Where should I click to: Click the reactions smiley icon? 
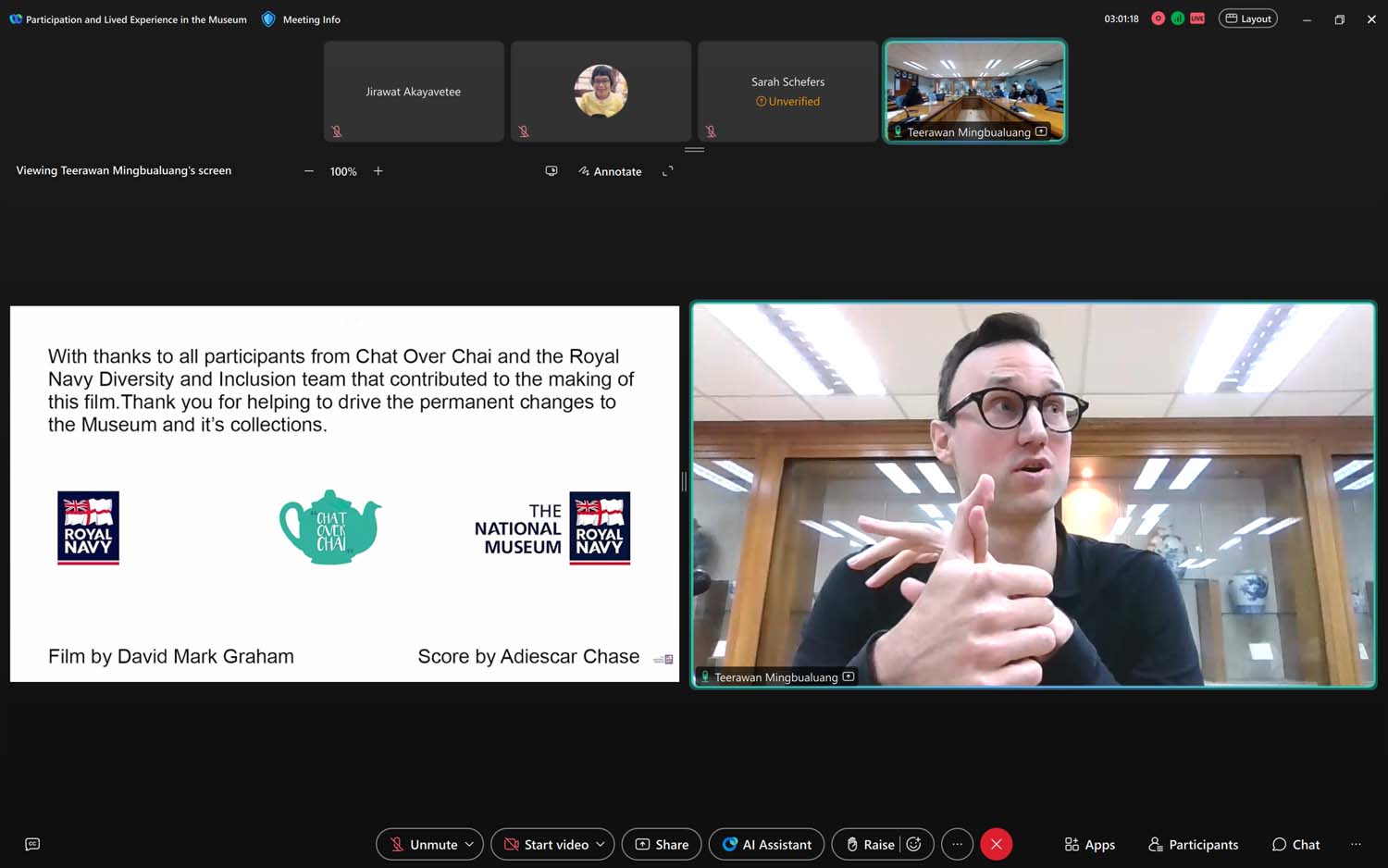pyautogui.click(x=914, y=844)
